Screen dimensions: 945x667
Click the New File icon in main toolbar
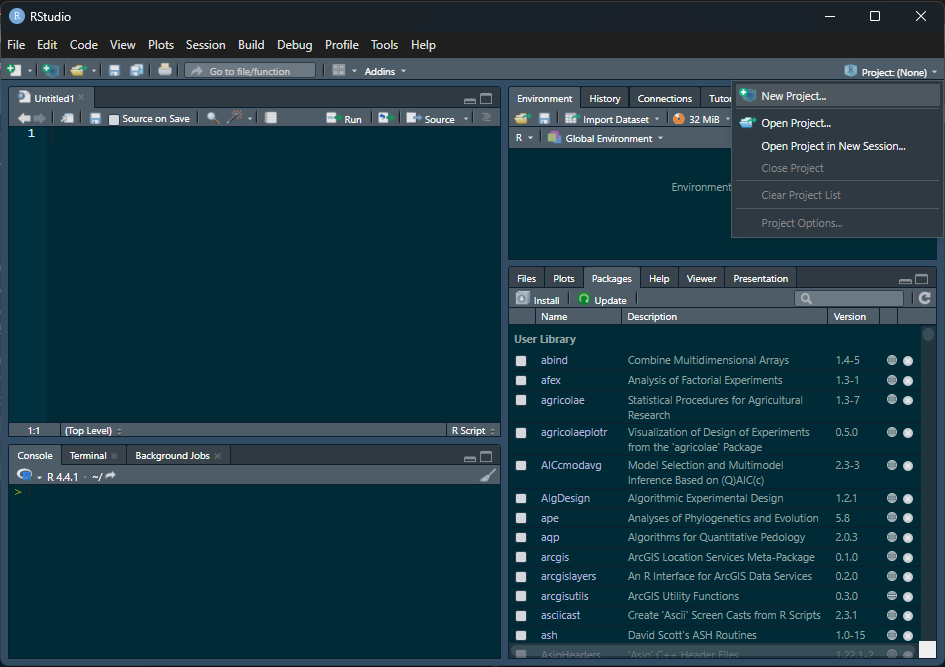pyautogui.click(x=14, y=71)
